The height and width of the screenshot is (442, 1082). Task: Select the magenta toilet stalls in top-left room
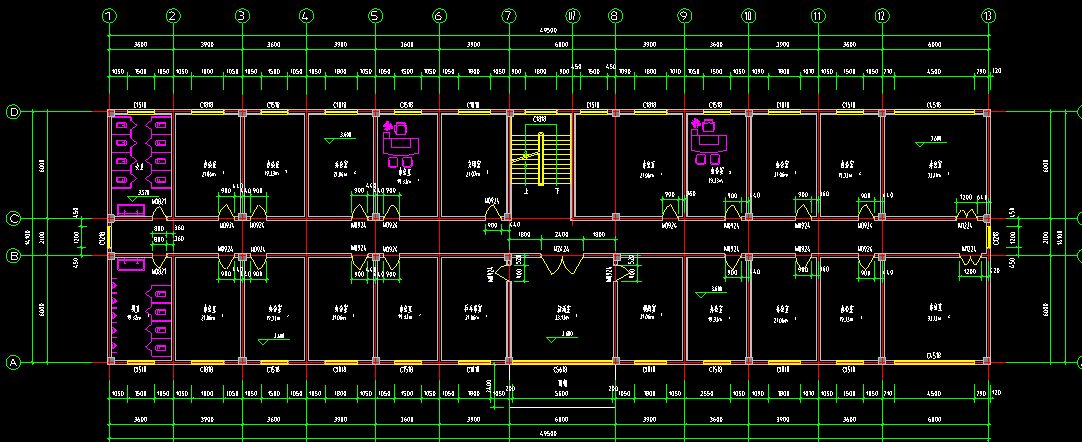tap(141, 154)
